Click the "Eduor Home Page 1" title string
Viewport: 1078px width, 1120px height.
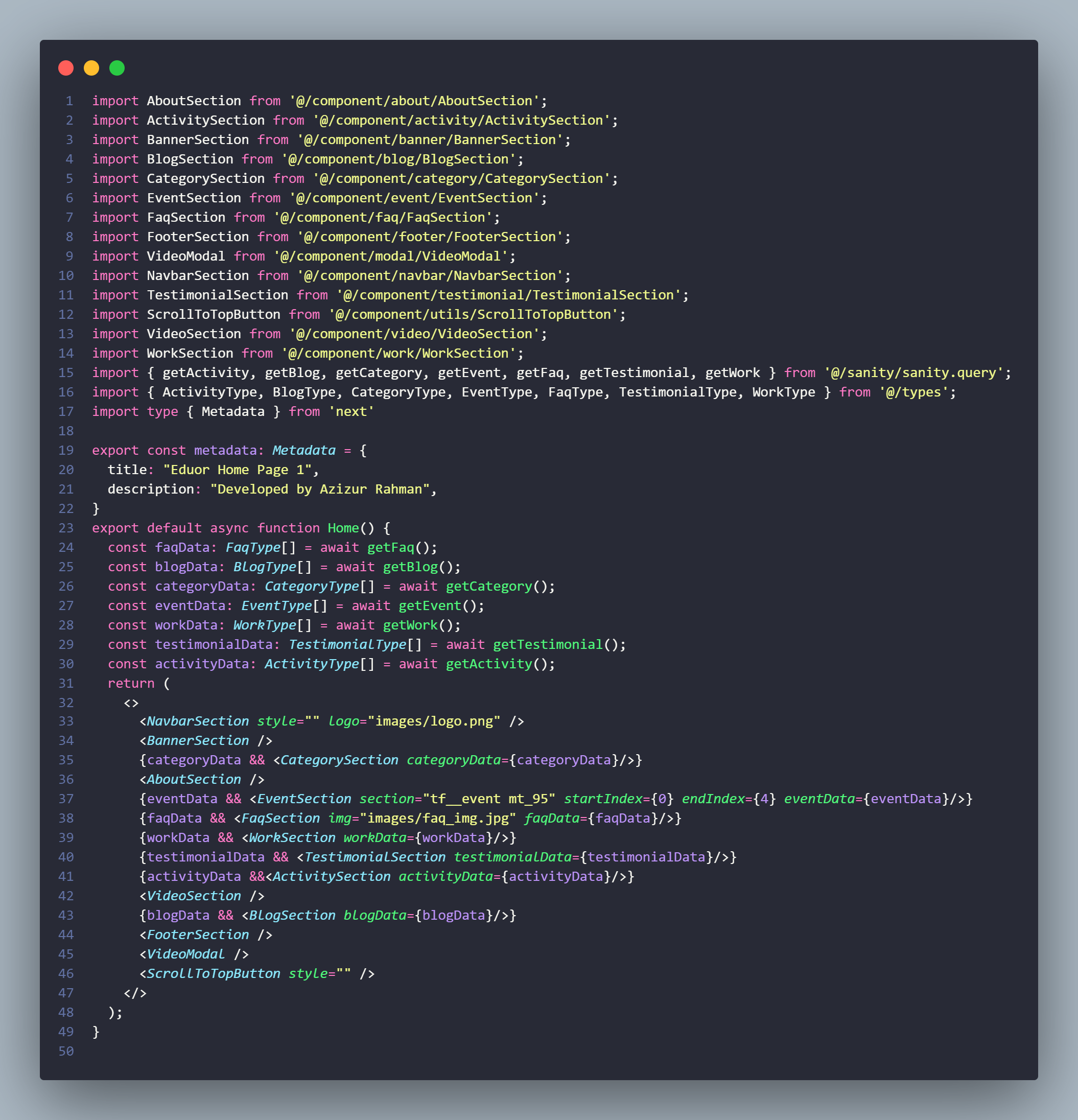[237, 470]
